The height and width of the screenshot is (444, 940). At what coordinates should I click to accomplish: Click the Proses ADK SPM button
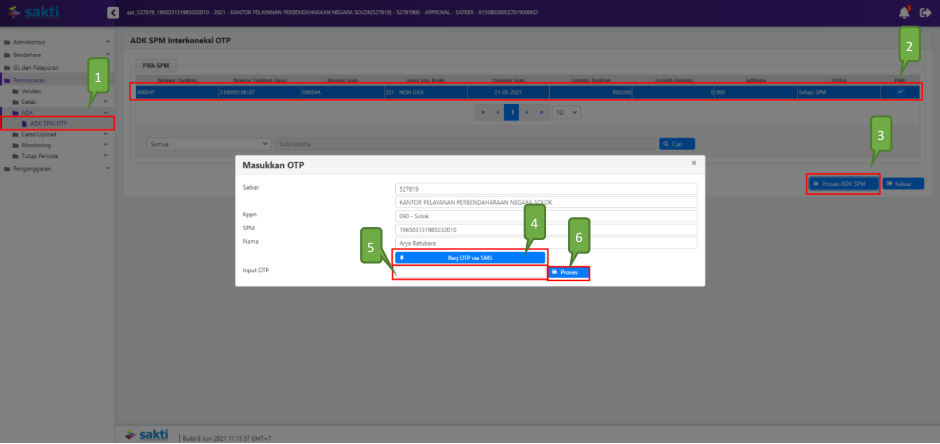click(843, 184)
